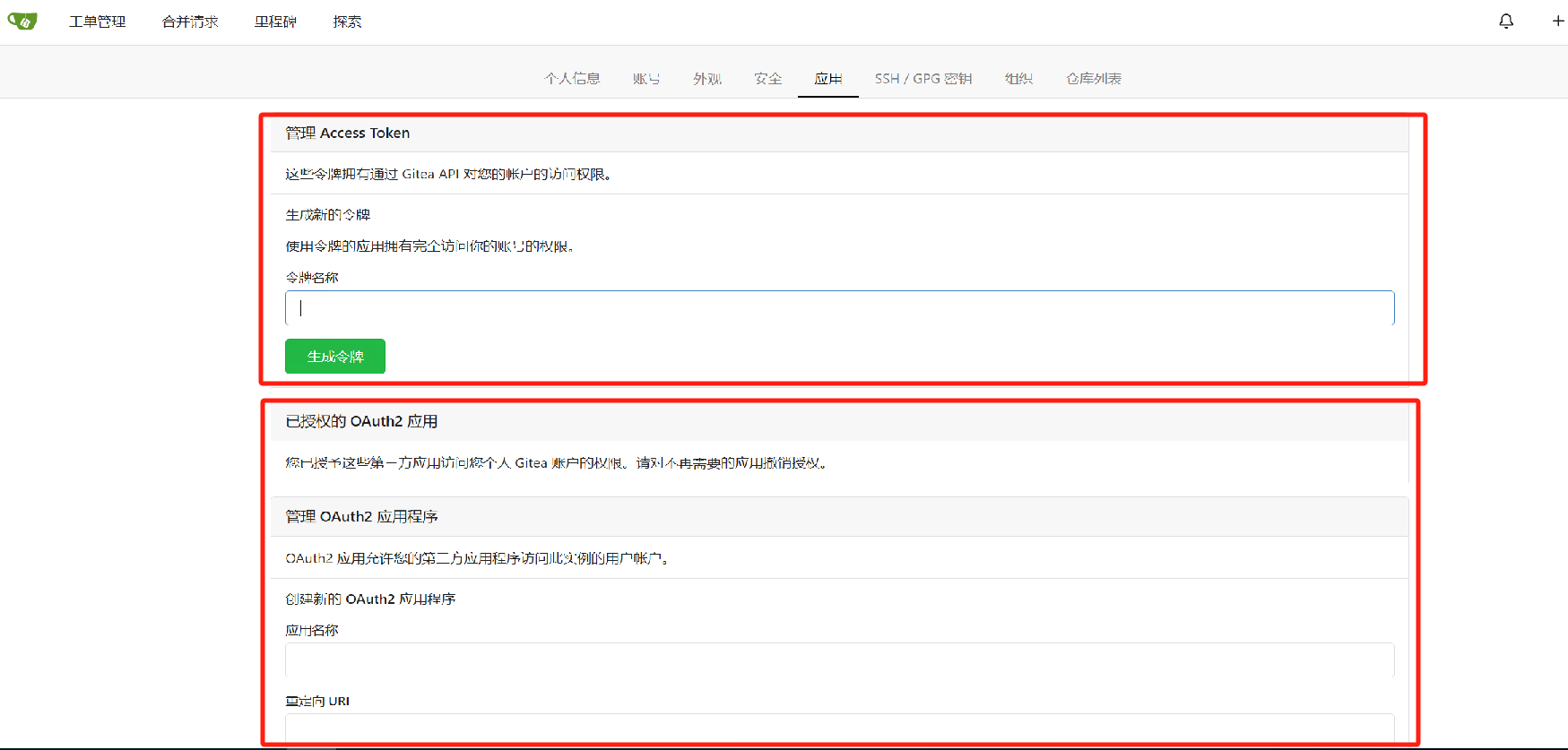The image size is (1568, 750).
Task: Focus the 令牌名称 text input
Action: tap(839, 308)
